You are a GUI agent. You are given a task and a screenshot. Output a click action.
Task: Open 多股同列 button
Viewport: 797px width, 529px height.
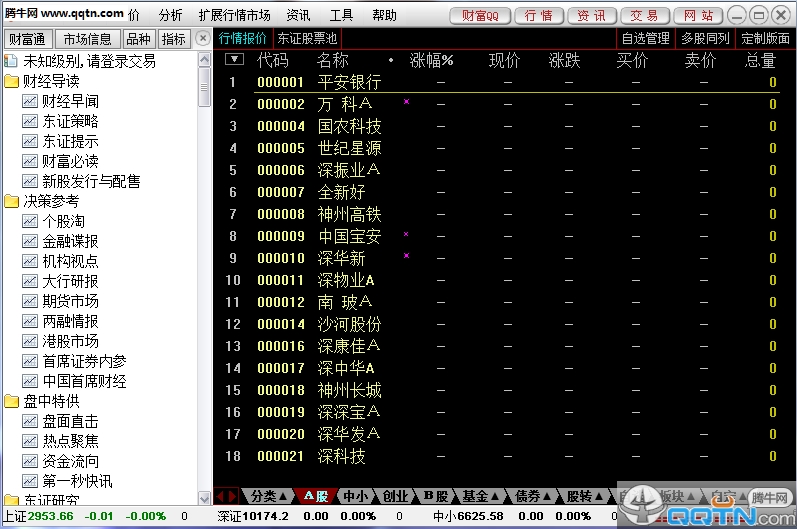[x=706, y=38]
